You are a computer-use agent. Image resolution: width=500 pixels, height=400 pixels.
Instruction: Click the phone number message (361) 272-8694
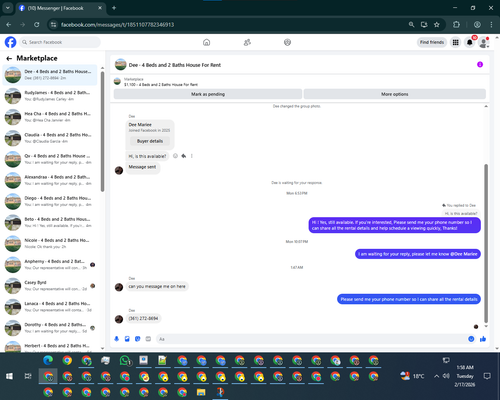click(x=143, y=318)
